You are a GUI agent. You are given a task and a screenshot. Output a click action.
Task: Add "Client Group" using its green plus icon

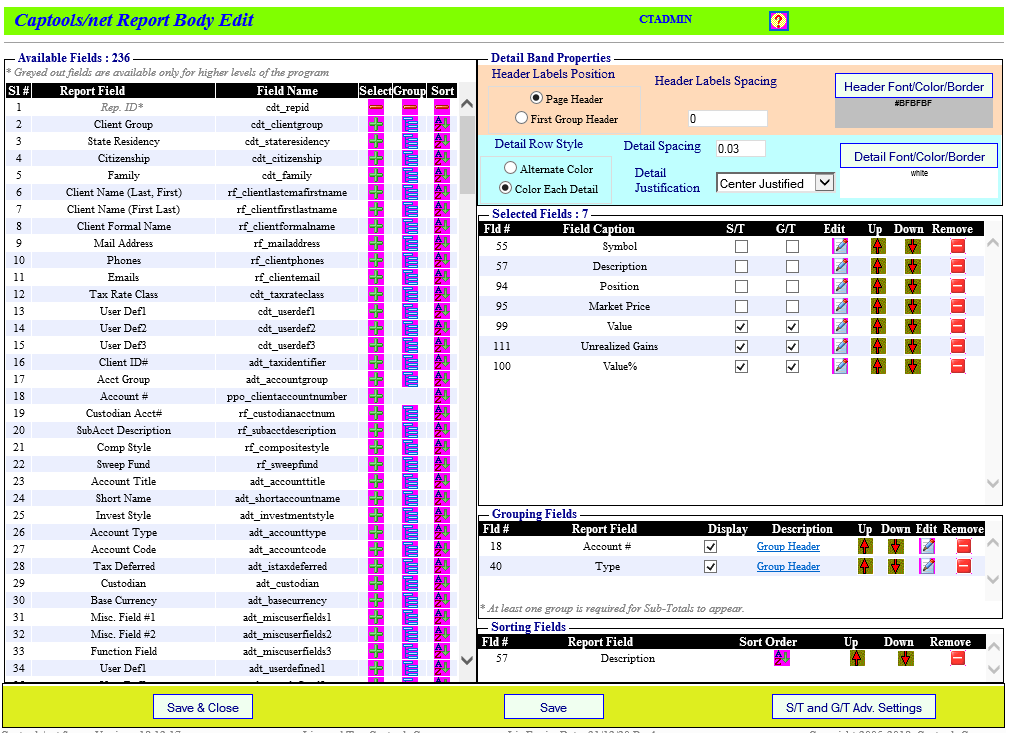click(377, 124)
